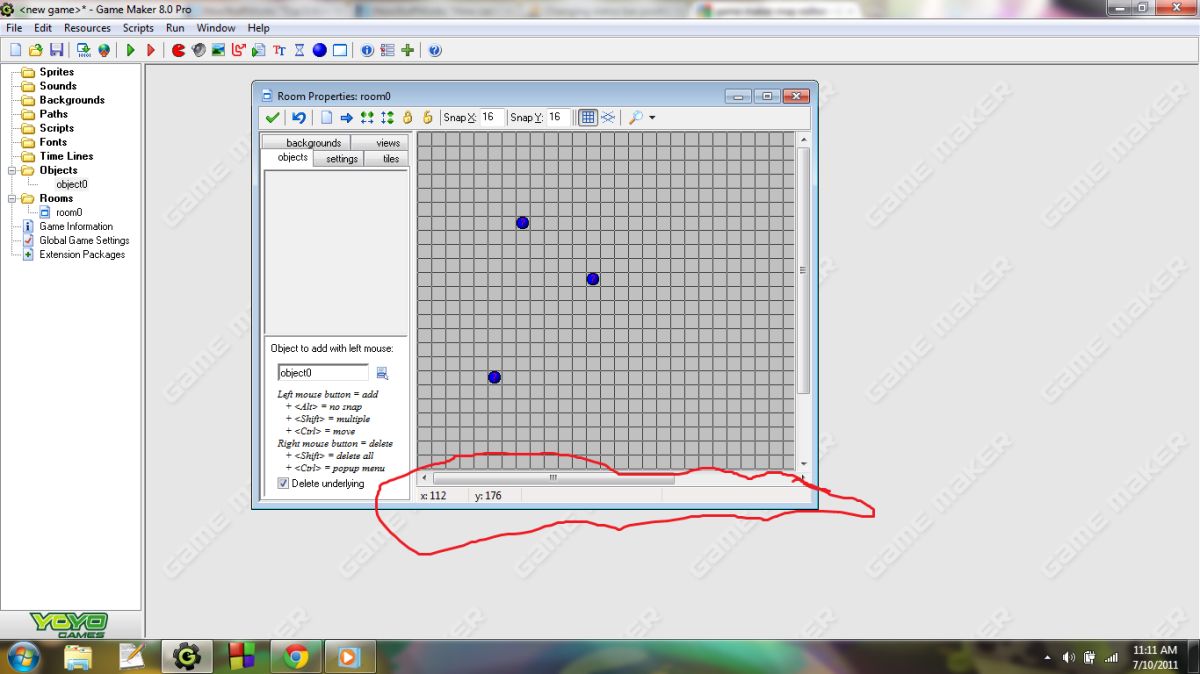Publish the game with globe icon
Screen dimensions: 1200x674
pos(104,50)
